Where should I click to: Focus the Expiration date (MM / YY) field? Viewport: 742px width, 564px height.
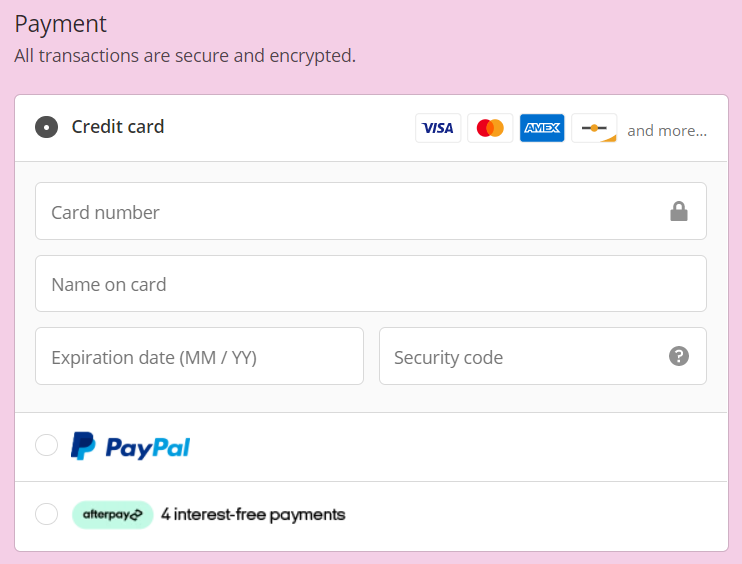199,356
